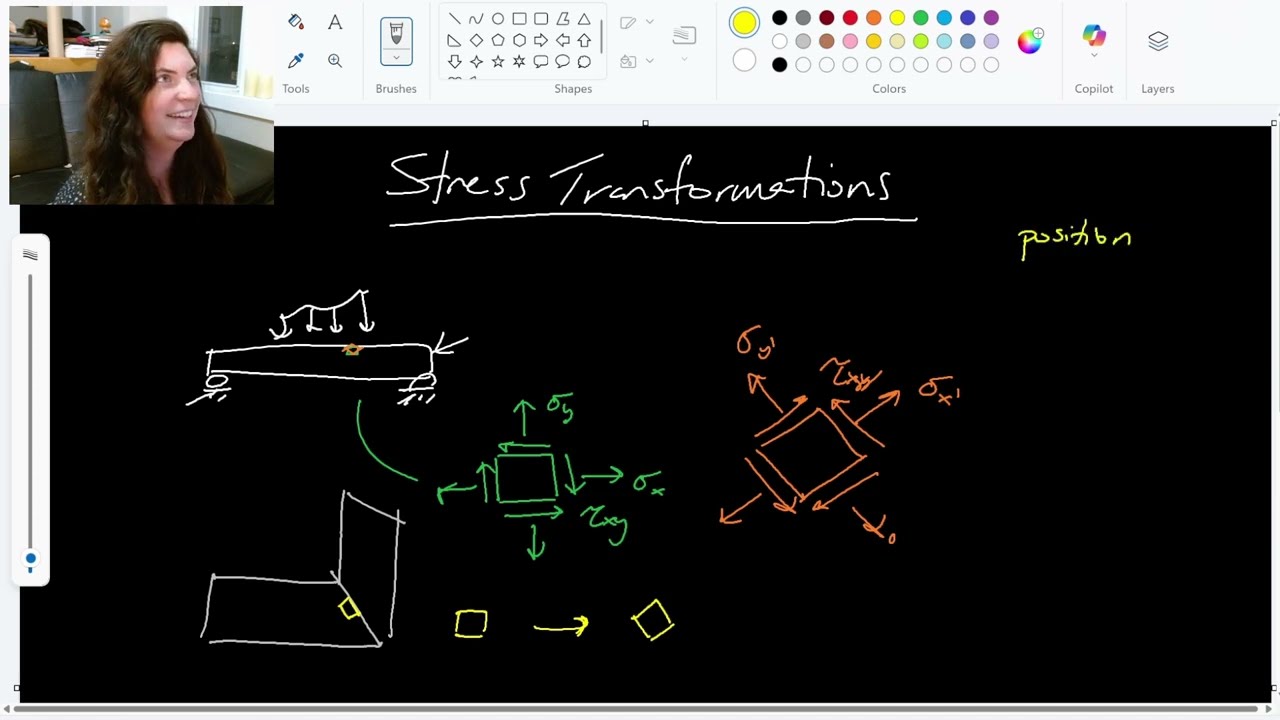The width and height of the screenshot is (1280, 720).
Task: Pick the dark gray color swatch
Action: (x=803, y=18)
